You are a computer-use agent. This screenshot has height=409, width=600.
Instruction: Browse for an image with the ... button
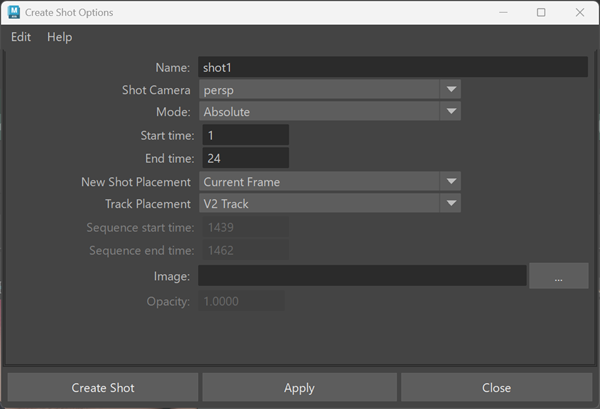point(559,276)
